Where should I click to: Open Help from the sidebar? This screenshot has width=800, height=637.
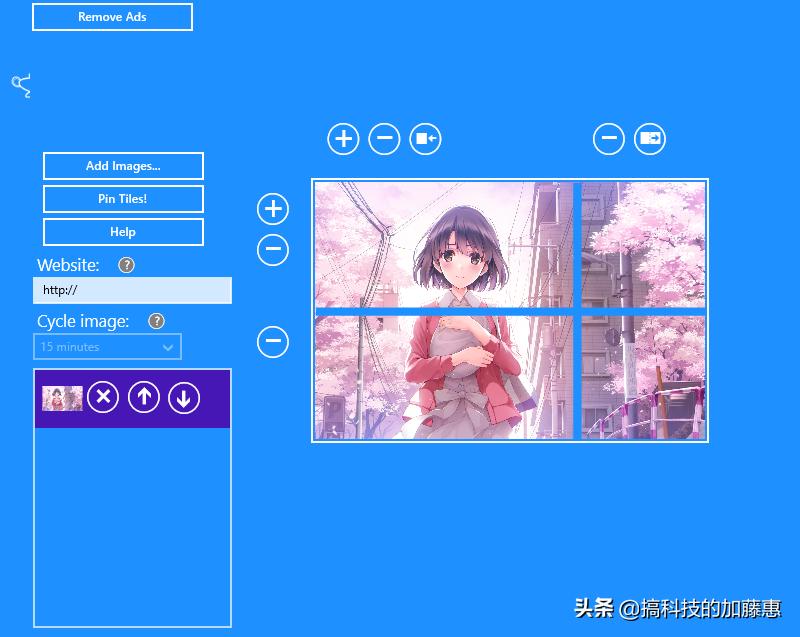click(x=122, y=231)
